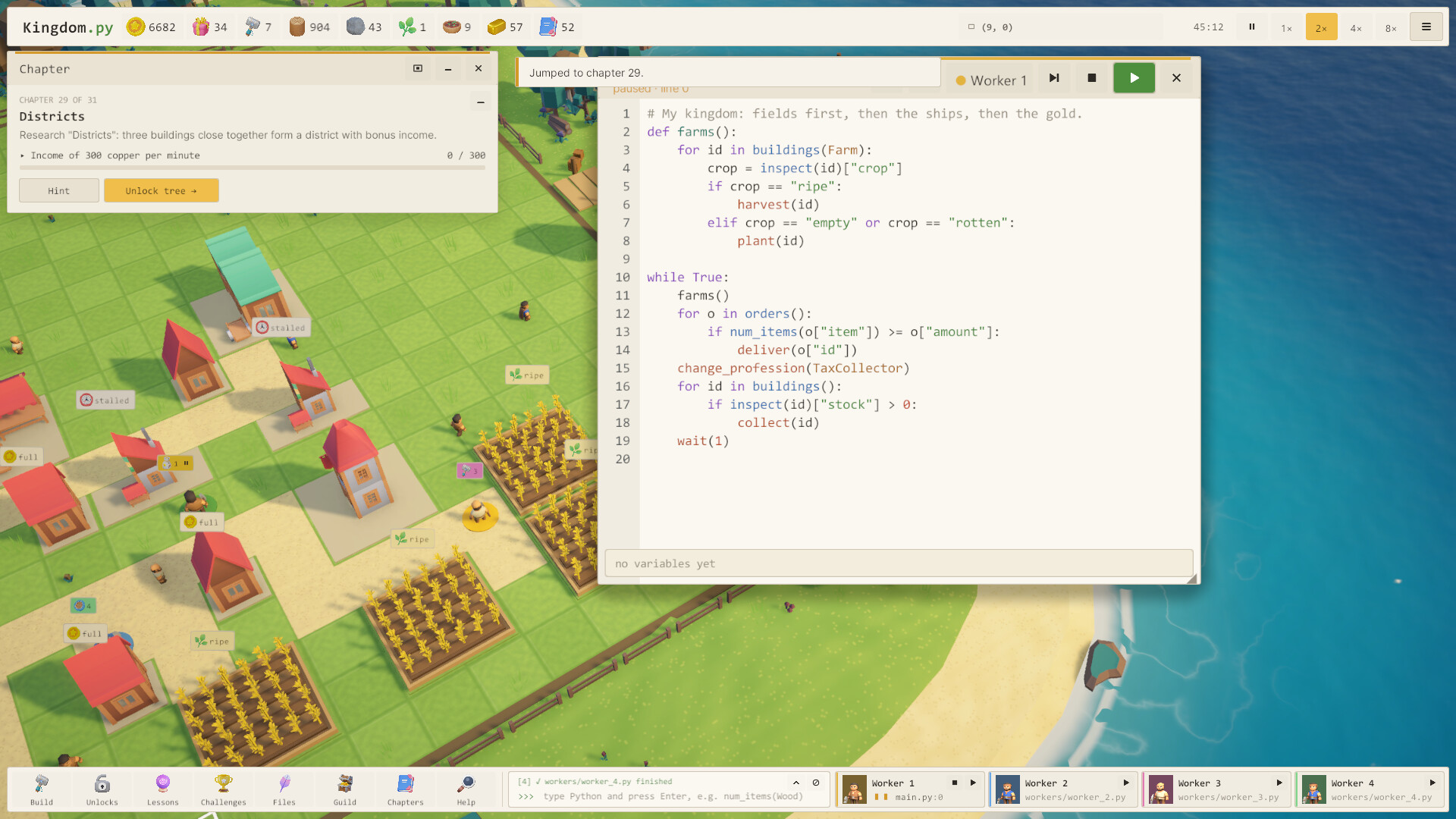Open the Unlocks panel
Image resolution: width=1456 pixels, height=819 pixels.
click(x=102, y=789)
